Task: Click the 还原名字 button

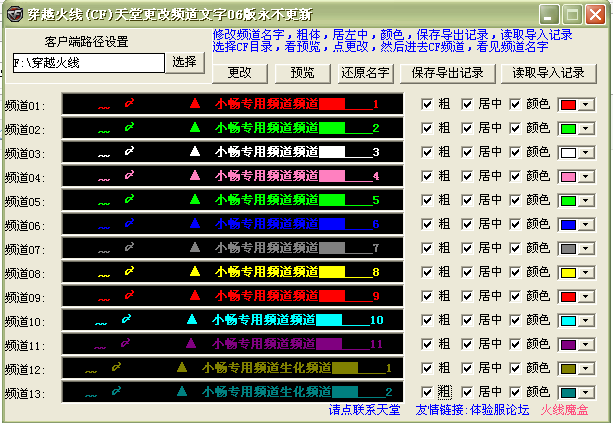Action: click(365, 73)
